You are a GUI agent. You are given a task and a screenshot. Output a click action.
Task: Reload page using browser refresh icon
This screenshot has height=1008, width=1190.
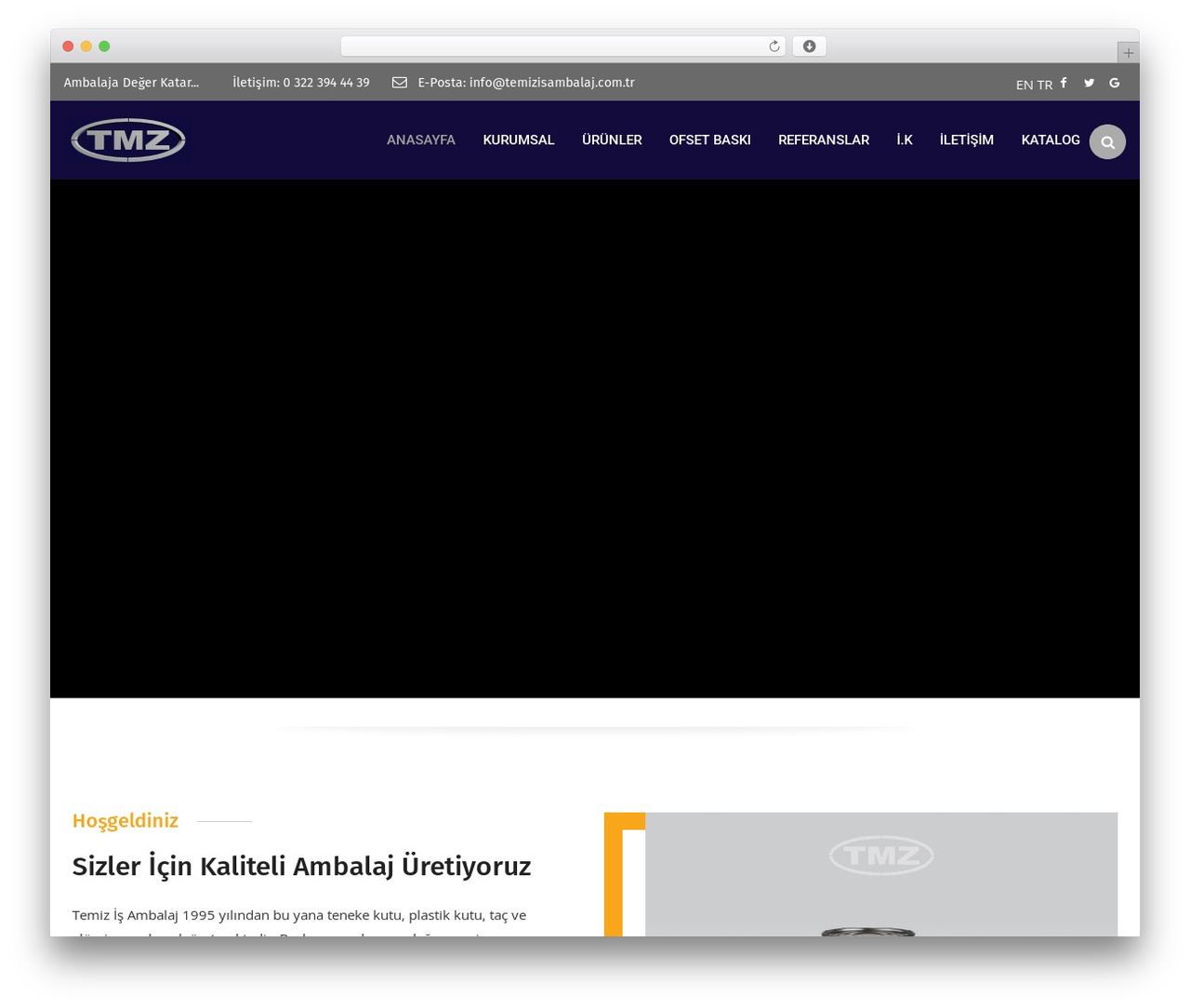click(x=773, y=46)
